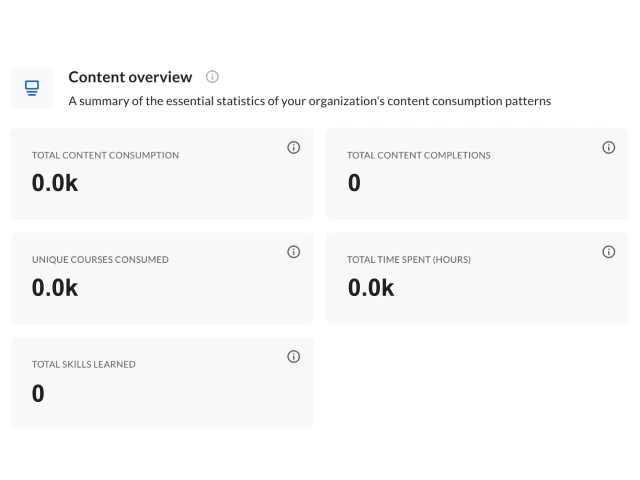Select the Content overview heading
Viewport: 640px width, 480px height.
tap(130, 77)
